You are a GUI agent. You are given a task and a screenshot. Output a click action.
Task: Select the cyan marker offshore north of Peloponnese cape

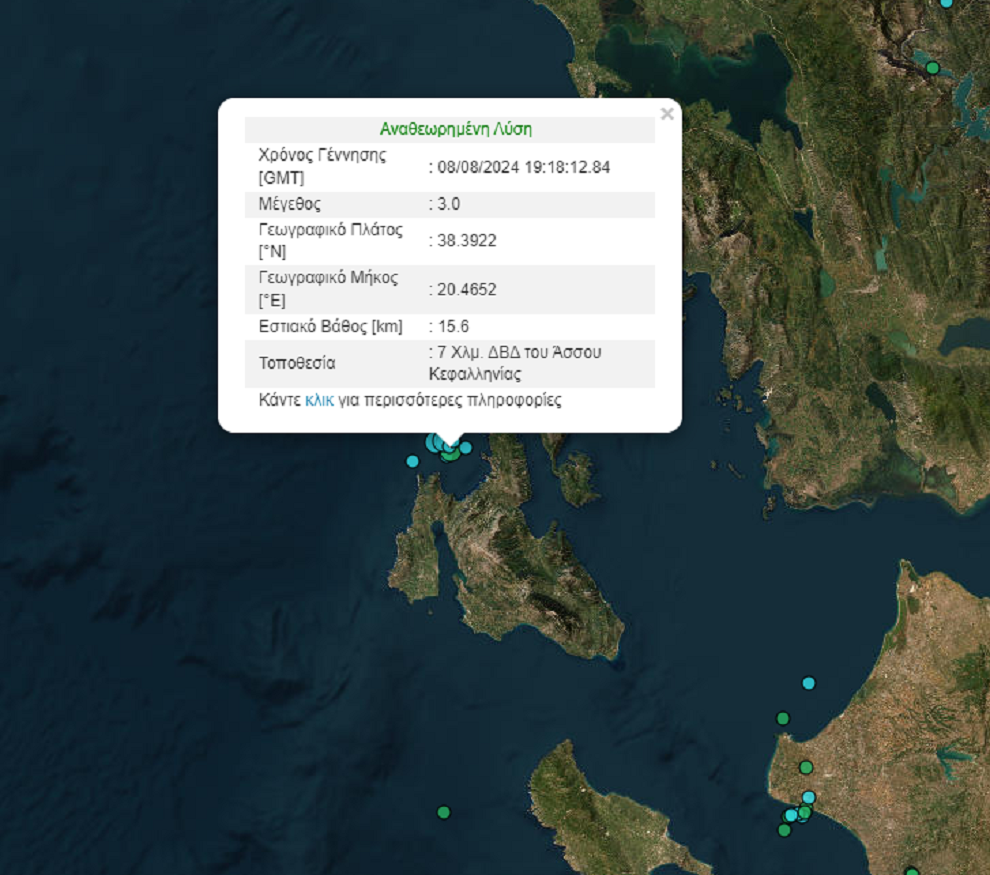pos(809,683)
